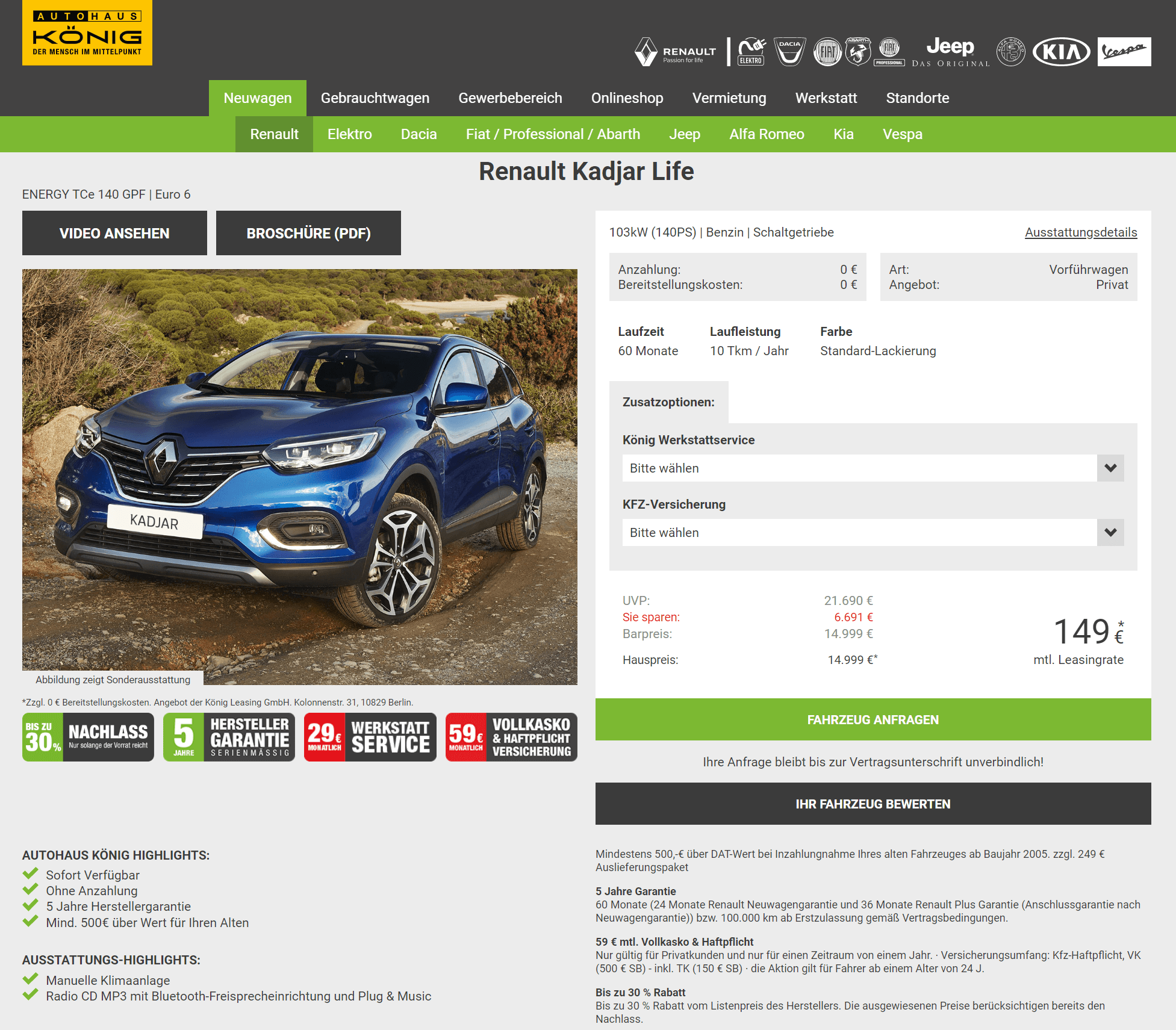1176x1030 pixels.
Task: Open the Werkstatt menu item
Action: point(826,98)
